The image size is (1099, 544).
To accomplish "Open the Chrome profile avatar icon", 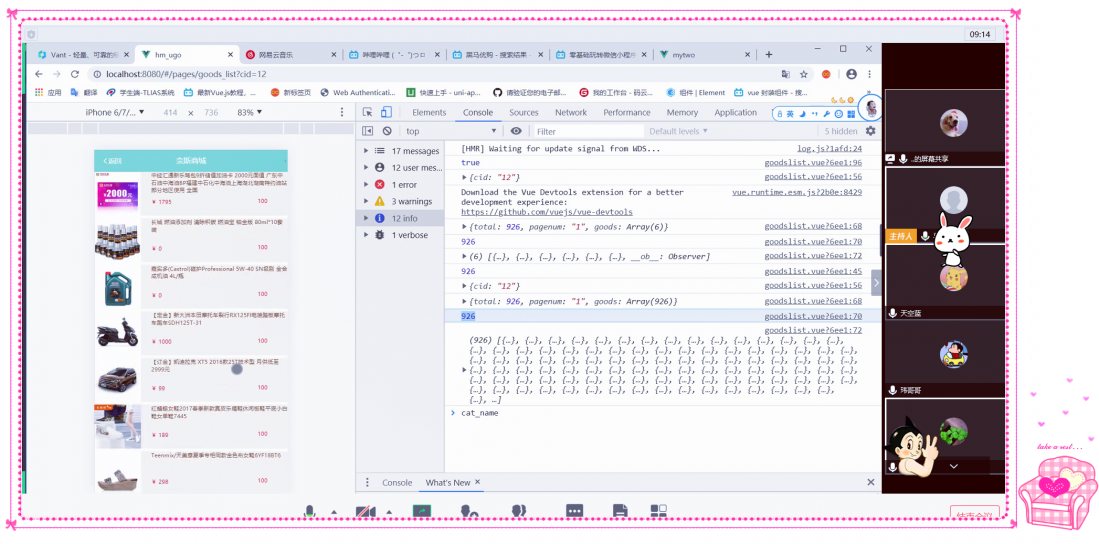I will (x=851, y=74).
